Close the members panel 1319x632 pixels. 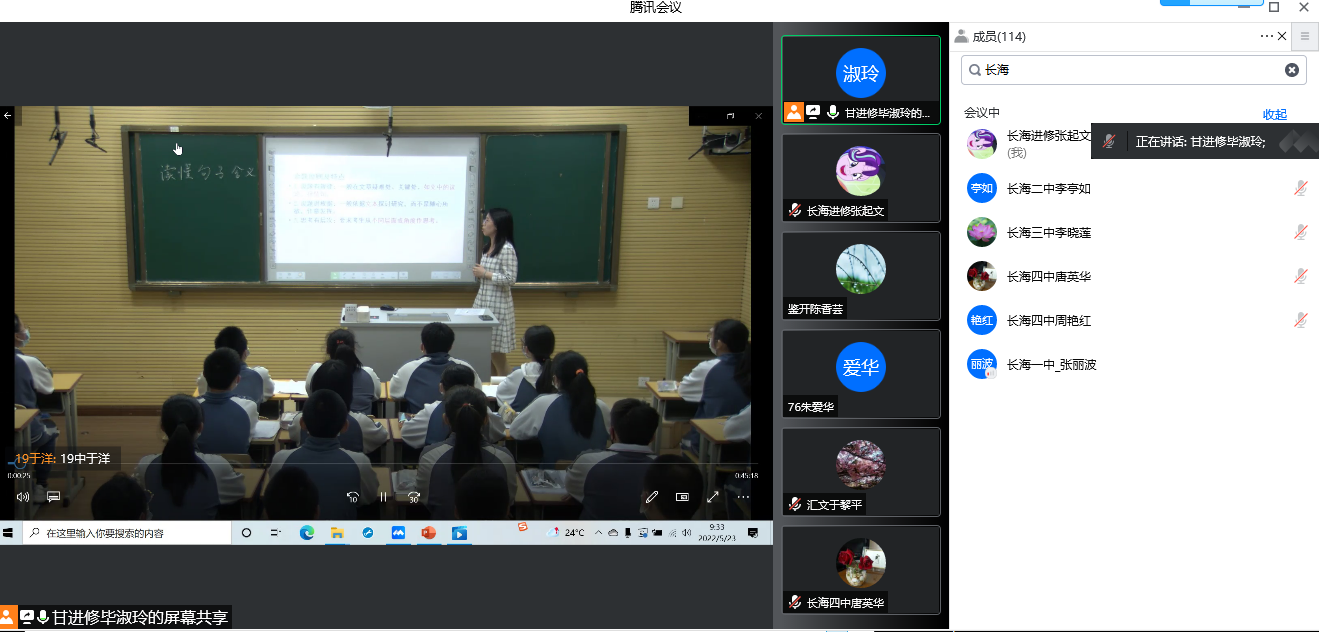[1283, 36]
